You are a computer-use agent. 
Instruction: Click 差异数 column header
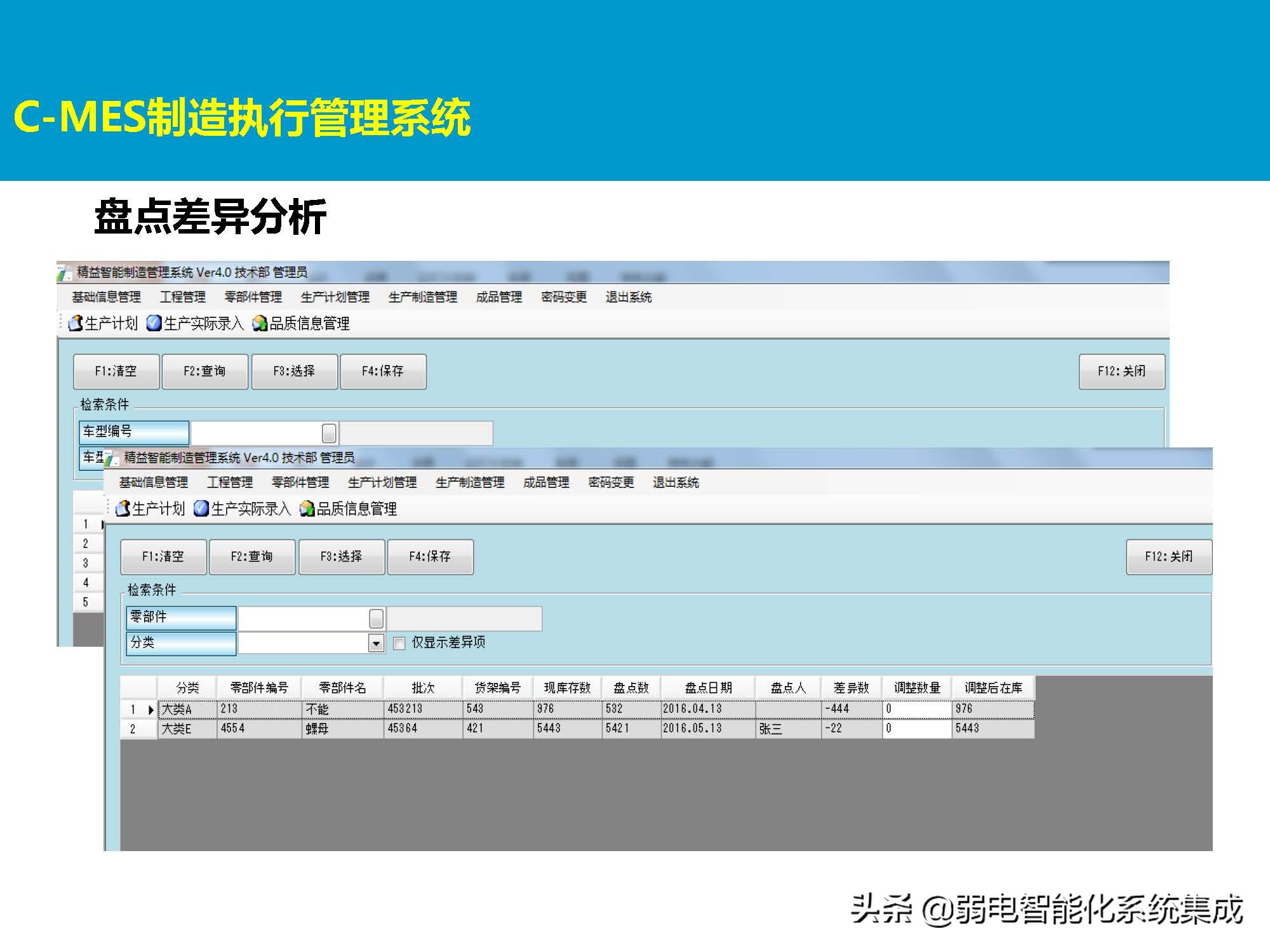coord(852,687)
